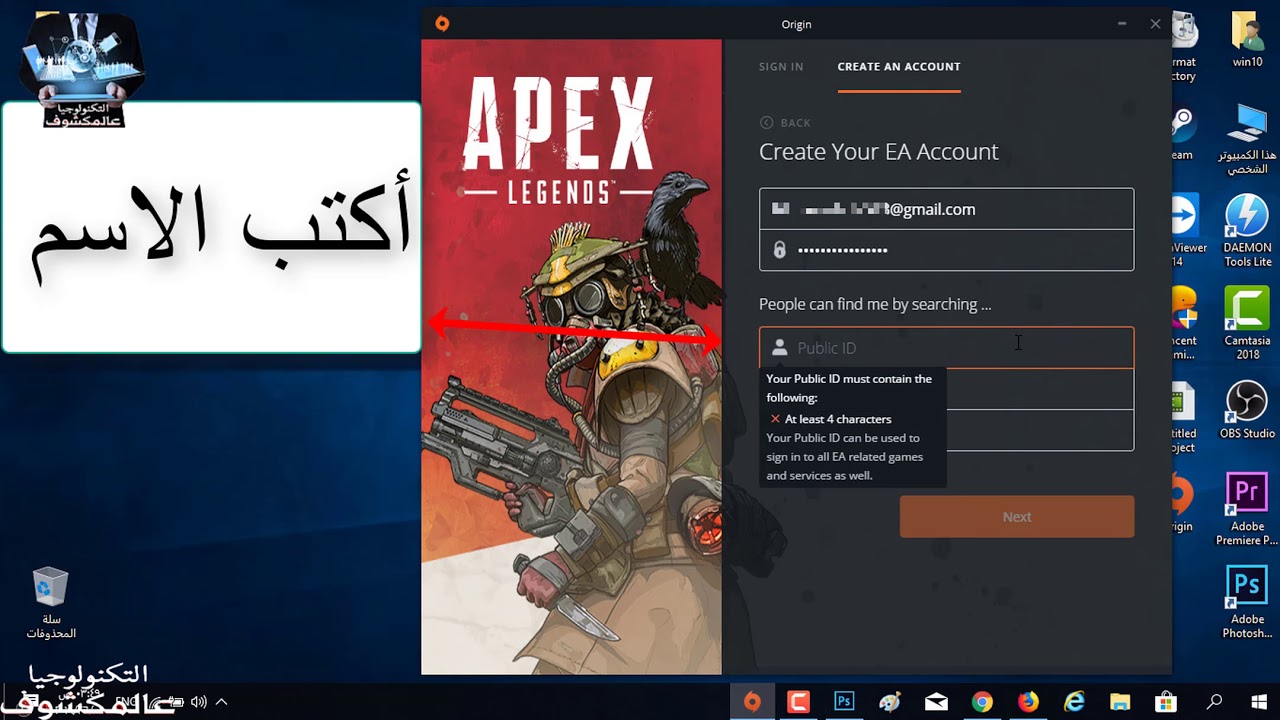
Task: Click the 'Create Your EA Account' heading
Action: [x=879, y=152]
